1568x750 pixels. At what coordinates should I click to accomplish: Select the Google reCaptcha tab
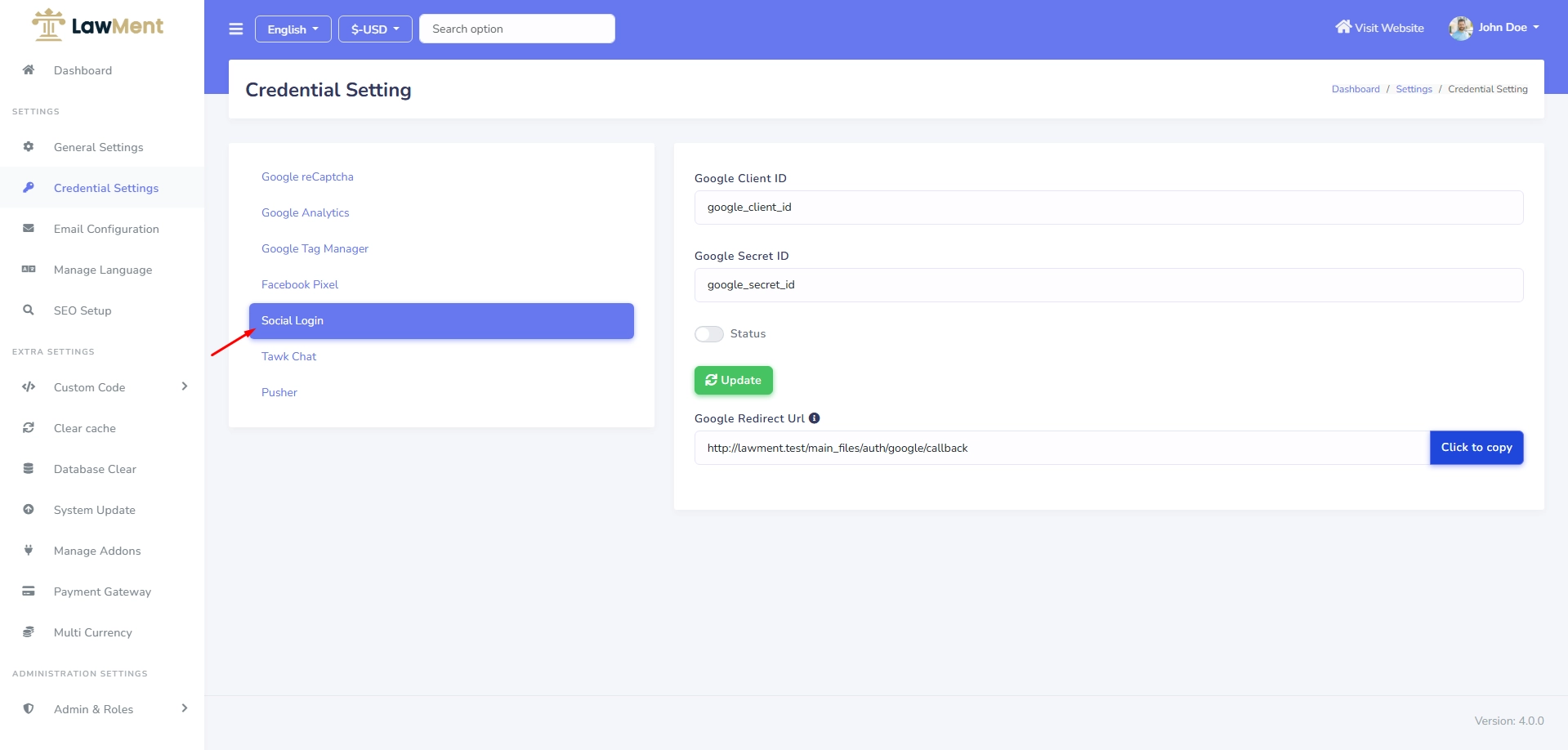(x=441, y=176)
